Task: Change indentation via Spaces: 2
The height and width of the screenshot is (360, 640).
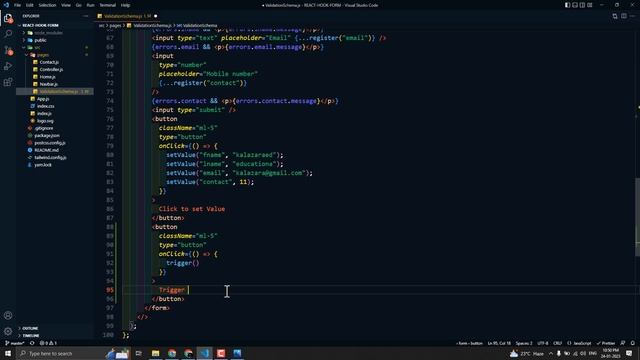Action: (x=524, y=343)
